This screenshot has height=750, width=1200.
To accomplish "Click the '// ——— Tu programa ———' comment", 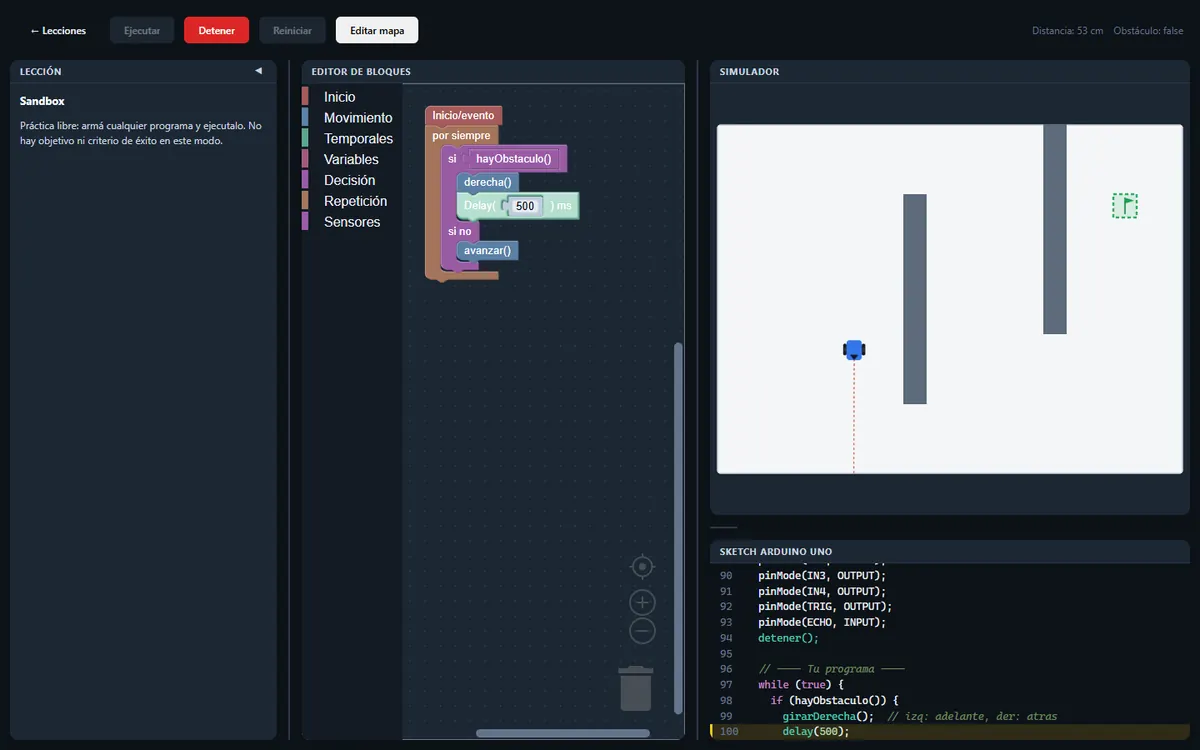I will [831, 669].
